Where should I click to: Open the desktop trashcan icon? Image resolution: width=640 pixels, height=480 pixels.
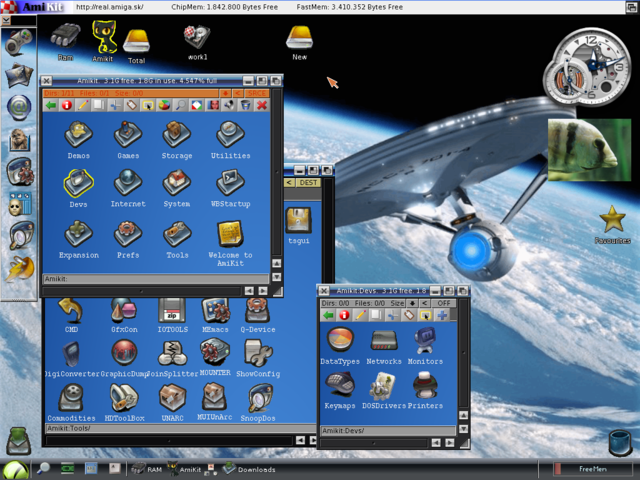620,443
